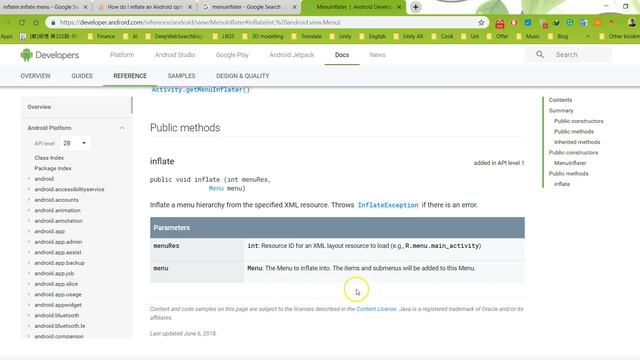Open the Chrome profile avatar
Screen dimensions: 640x360
click(632, 22)
